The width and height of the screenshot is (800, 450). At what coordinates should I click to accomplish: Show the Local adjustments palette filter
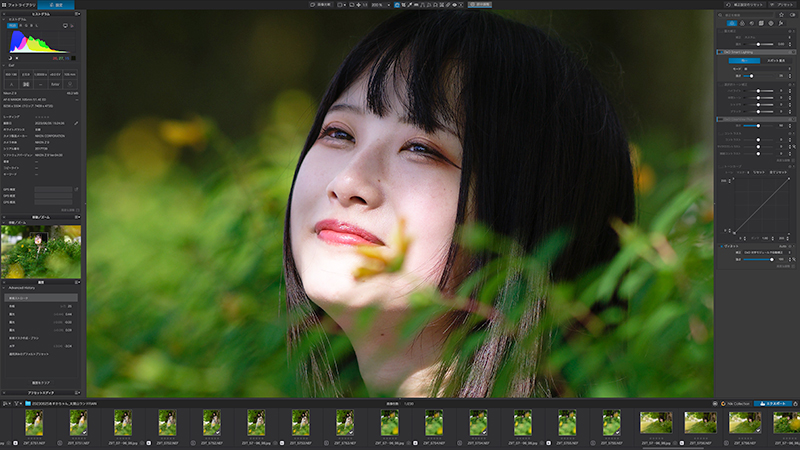click(x=771, y=23)
